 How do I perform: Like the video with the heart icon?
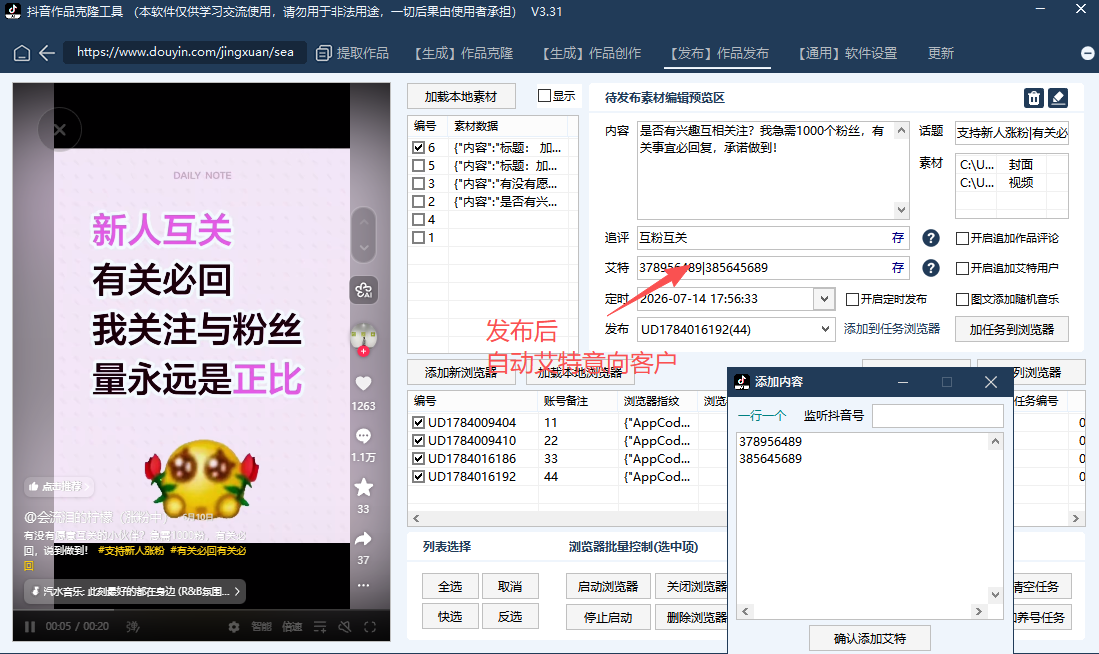pos(363,383)
